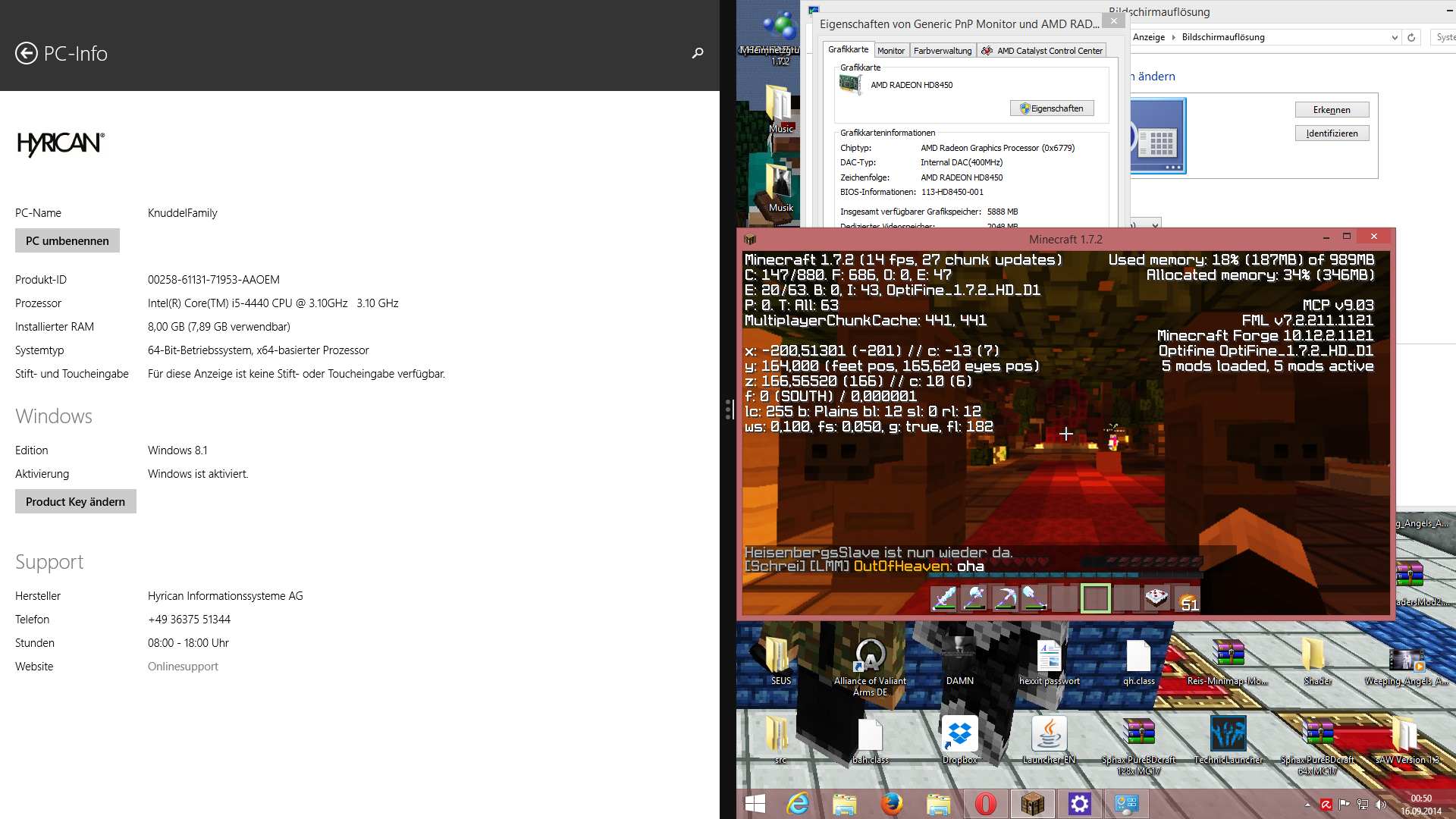This screenshot has height=819, width=1456.
Task: Open Sphax PureBDcraft 128x MC17 archive
Action: click(x=1138, y=745)
